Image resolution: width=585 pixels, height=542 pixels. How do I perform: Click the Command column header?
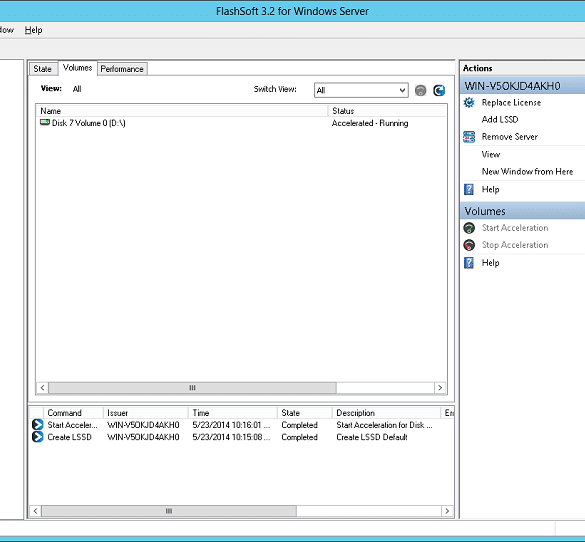(x=73, y=413)
